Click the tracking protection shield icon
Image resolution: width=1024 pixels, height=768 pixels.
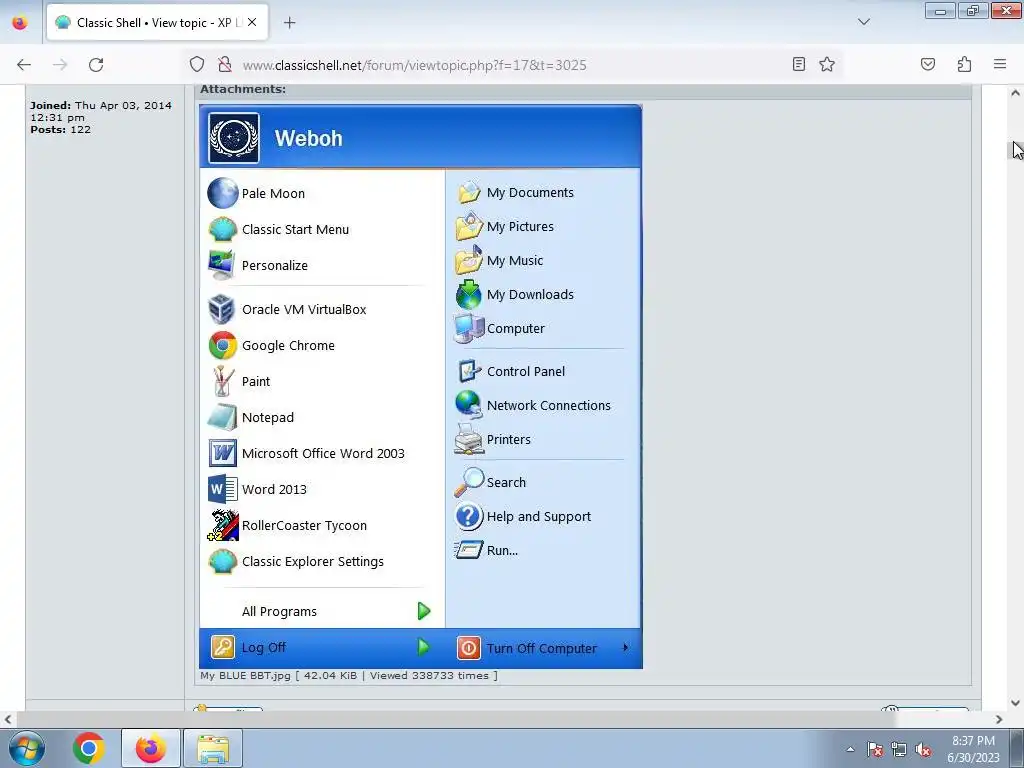[197, 64]
